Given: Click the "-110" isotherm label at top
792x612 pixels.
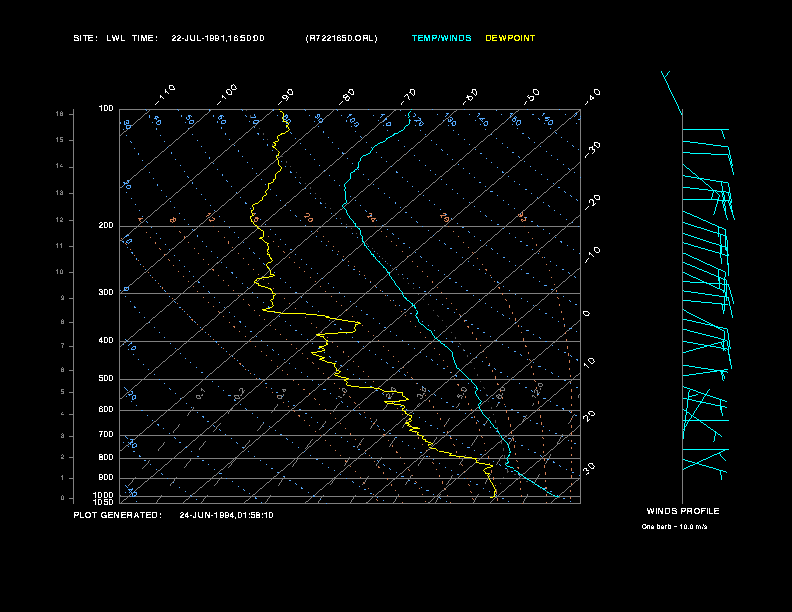Looking at the screenshot, I should (165, 95).
